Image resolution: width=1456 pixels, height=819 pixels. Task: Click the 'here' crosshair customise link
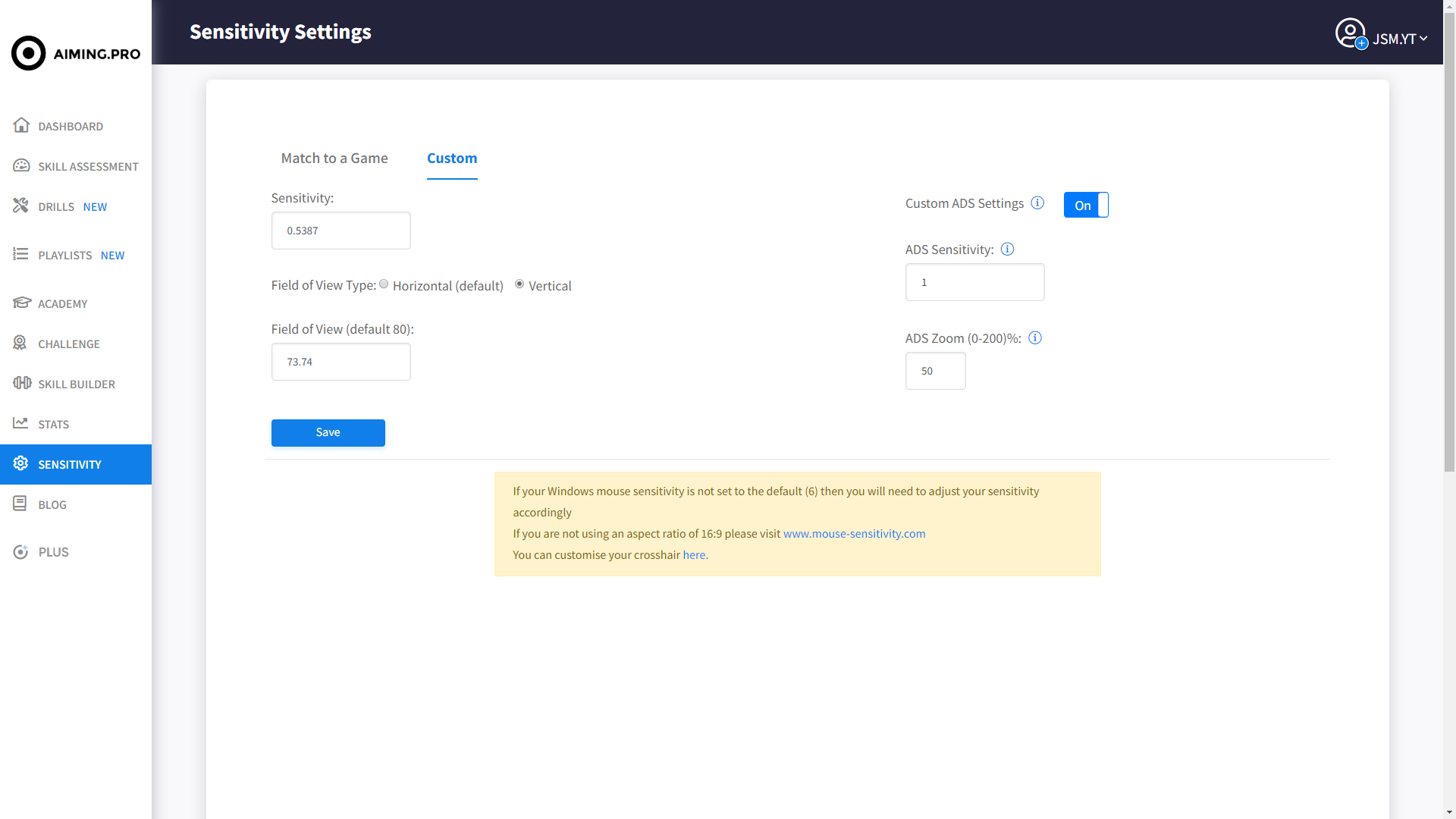click(694, 555)
